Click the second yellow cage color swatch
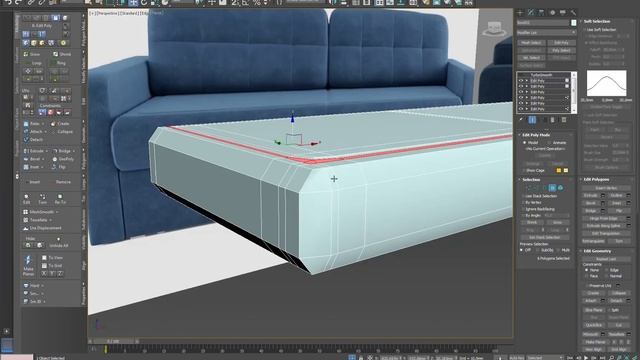Screen dimensions: 640x360 tap(566, 170)
